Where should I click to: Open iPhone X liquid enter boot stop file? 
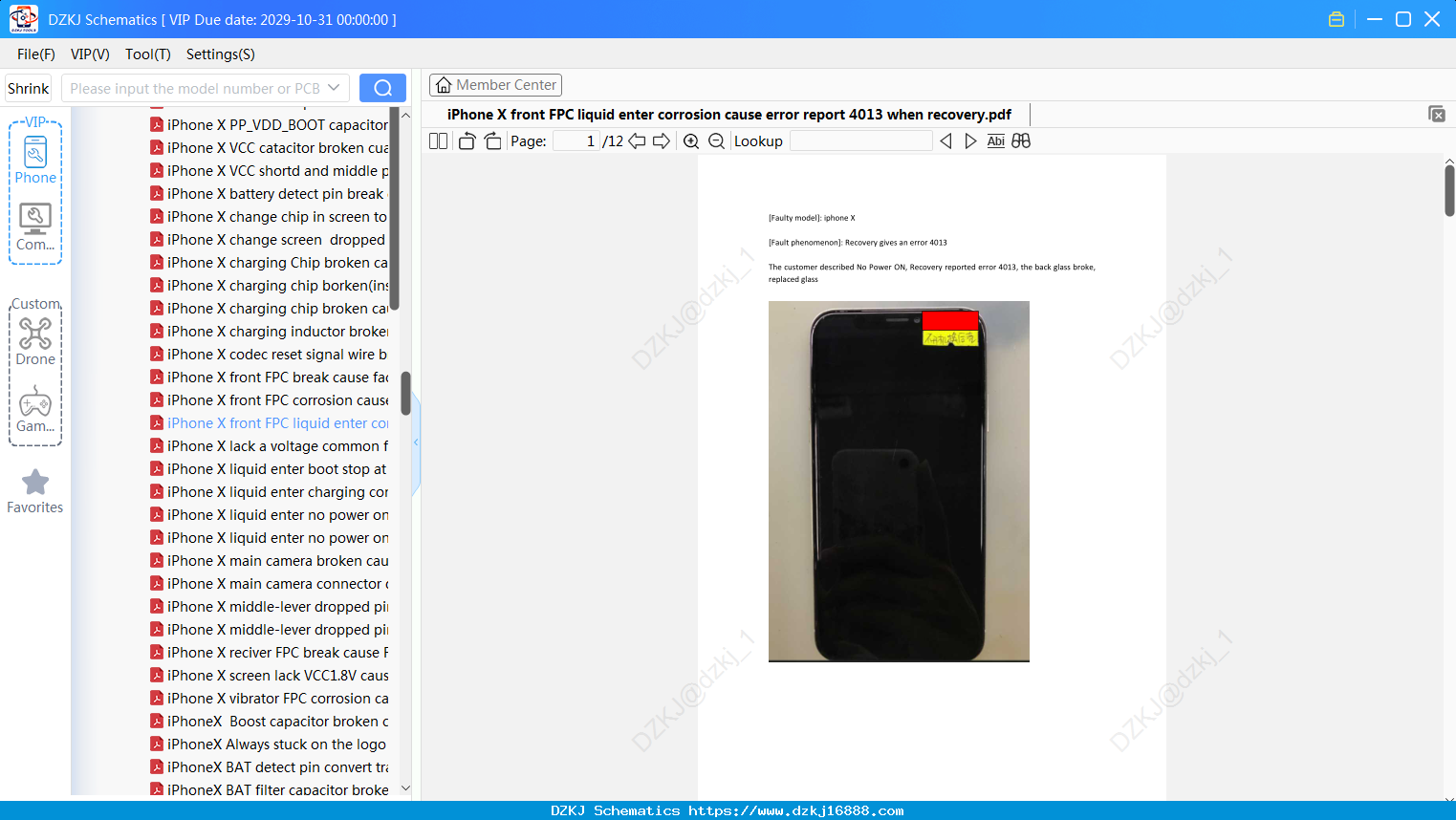pyautogui.click(x=270, y=469)
